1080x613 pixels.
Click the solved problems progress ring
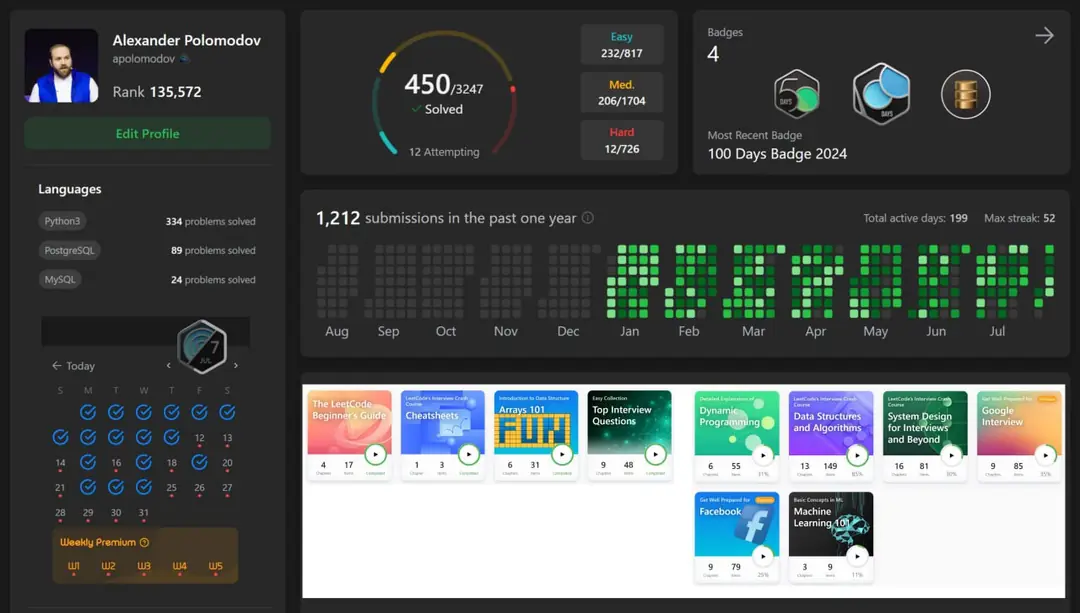point(444,93)
